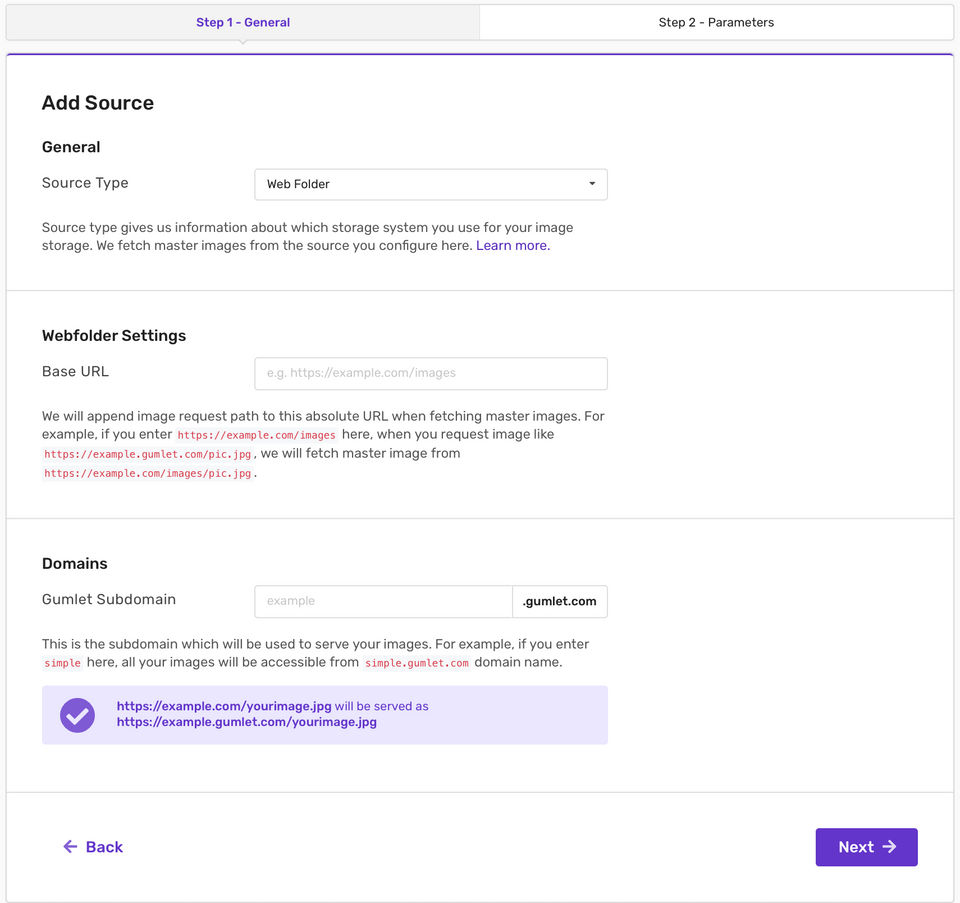Click the purple checkmark circle icon
This screenshot has width=960, height=903.
pos(77,715)
